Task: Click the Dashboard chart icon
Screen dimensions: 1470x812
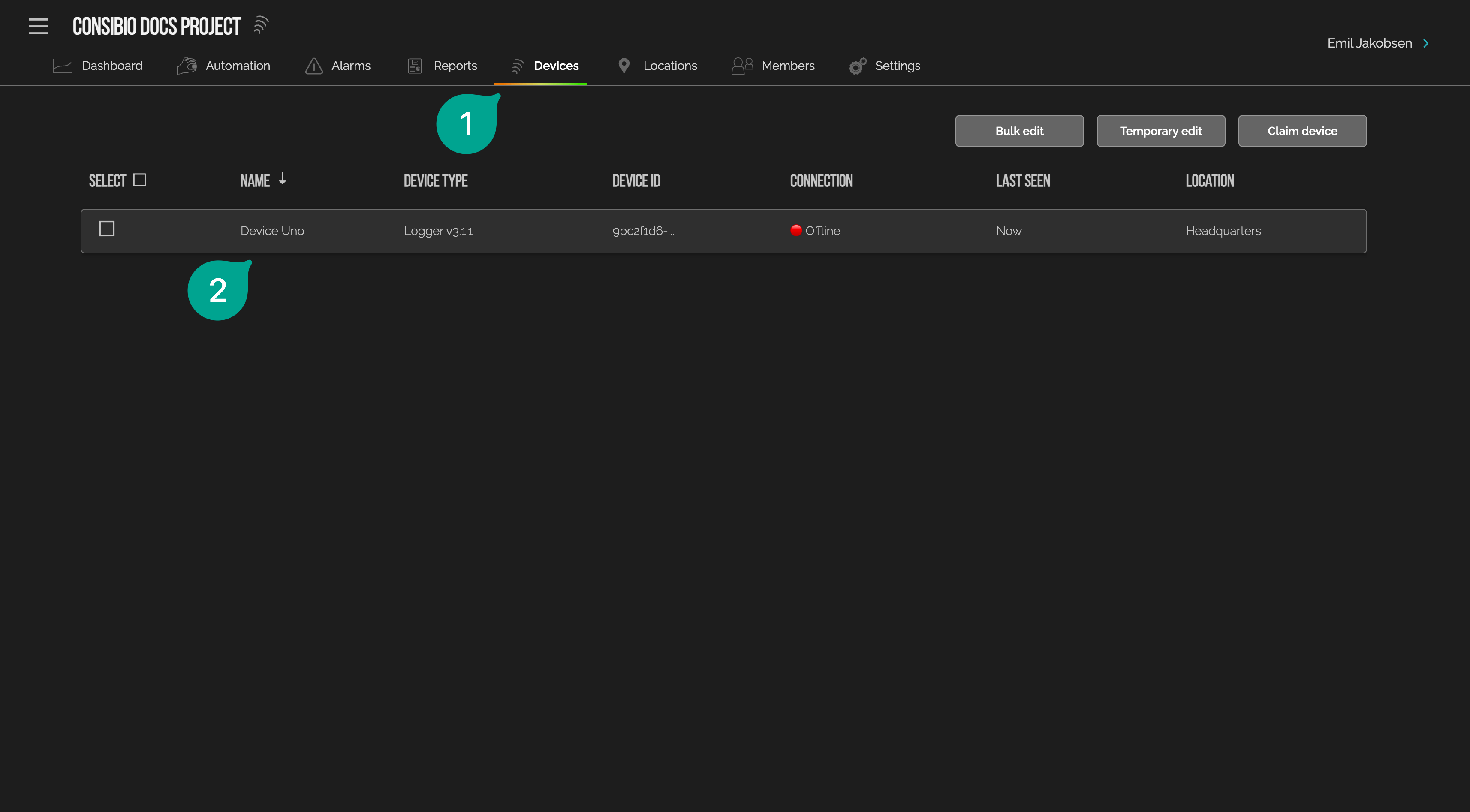Action: click(x=62, y=66)
